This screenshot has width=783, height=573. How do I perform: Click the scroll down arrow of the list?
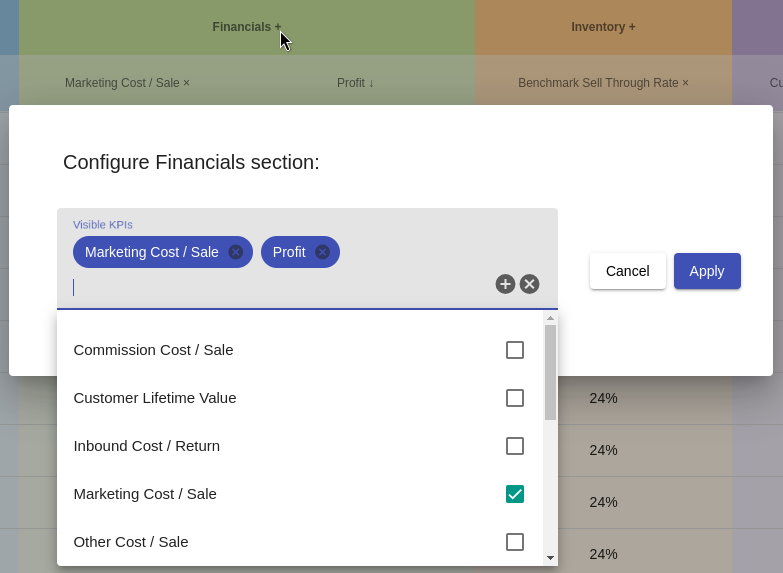coord(550,558)
